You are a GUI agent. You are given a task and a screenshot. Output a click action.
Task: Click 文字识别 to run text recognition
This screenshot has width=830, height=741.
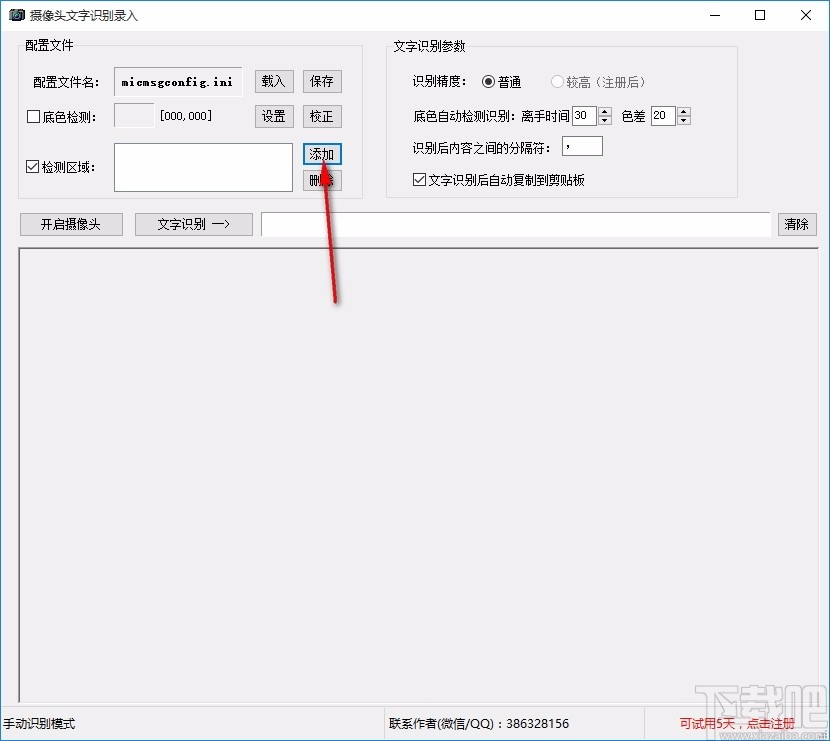pos(193,224)
